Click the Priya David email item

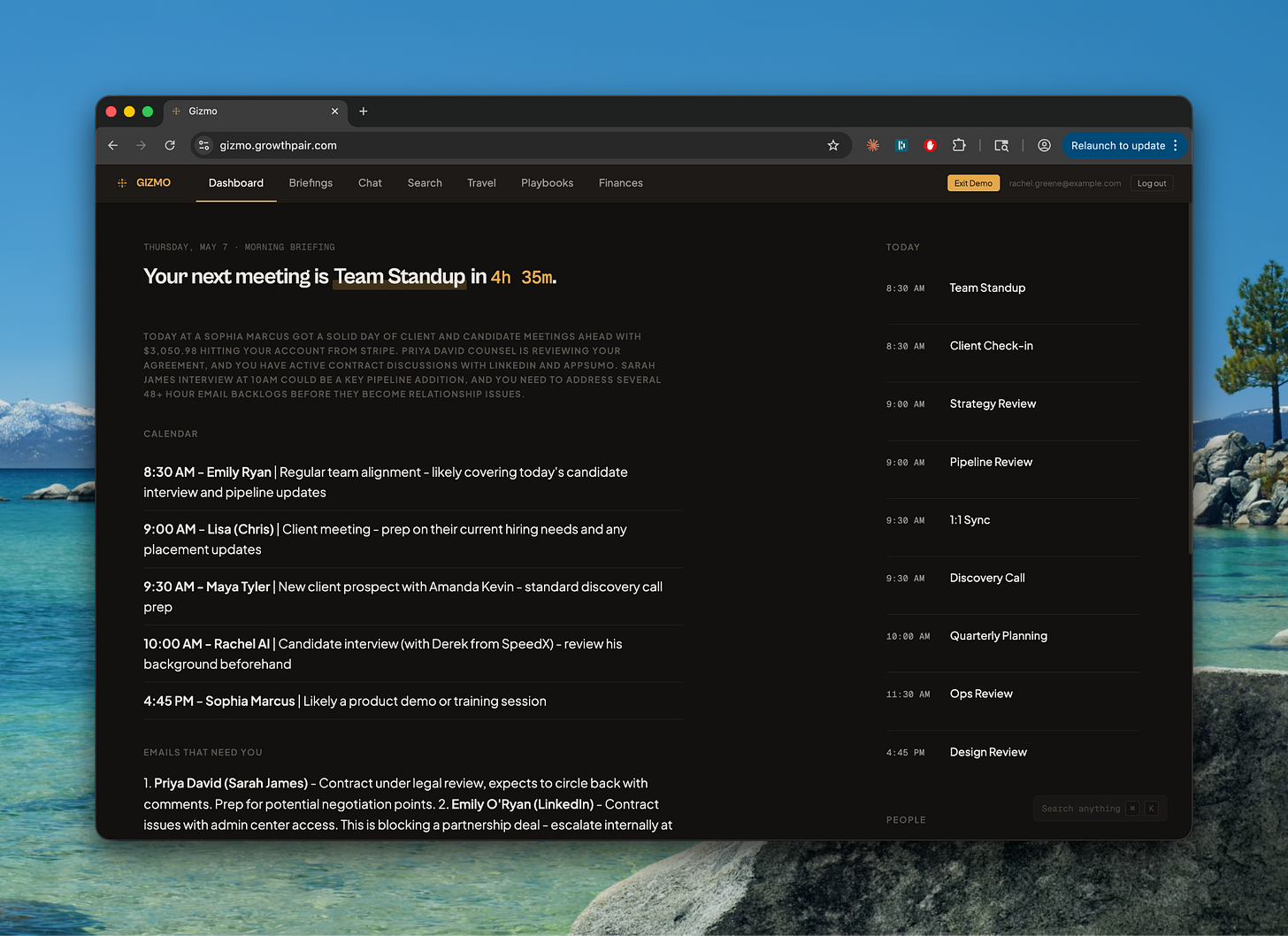pos(231,783)
